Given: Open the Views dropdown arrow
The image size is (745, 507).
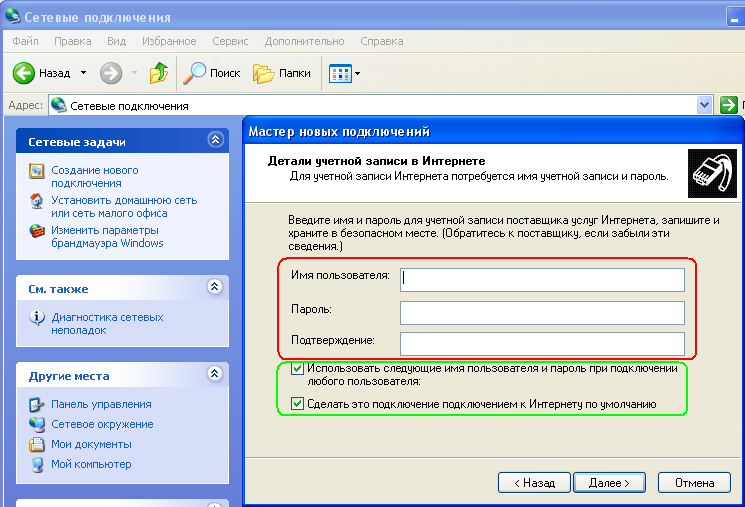Looking at the screenshot, I should [357, 74].
